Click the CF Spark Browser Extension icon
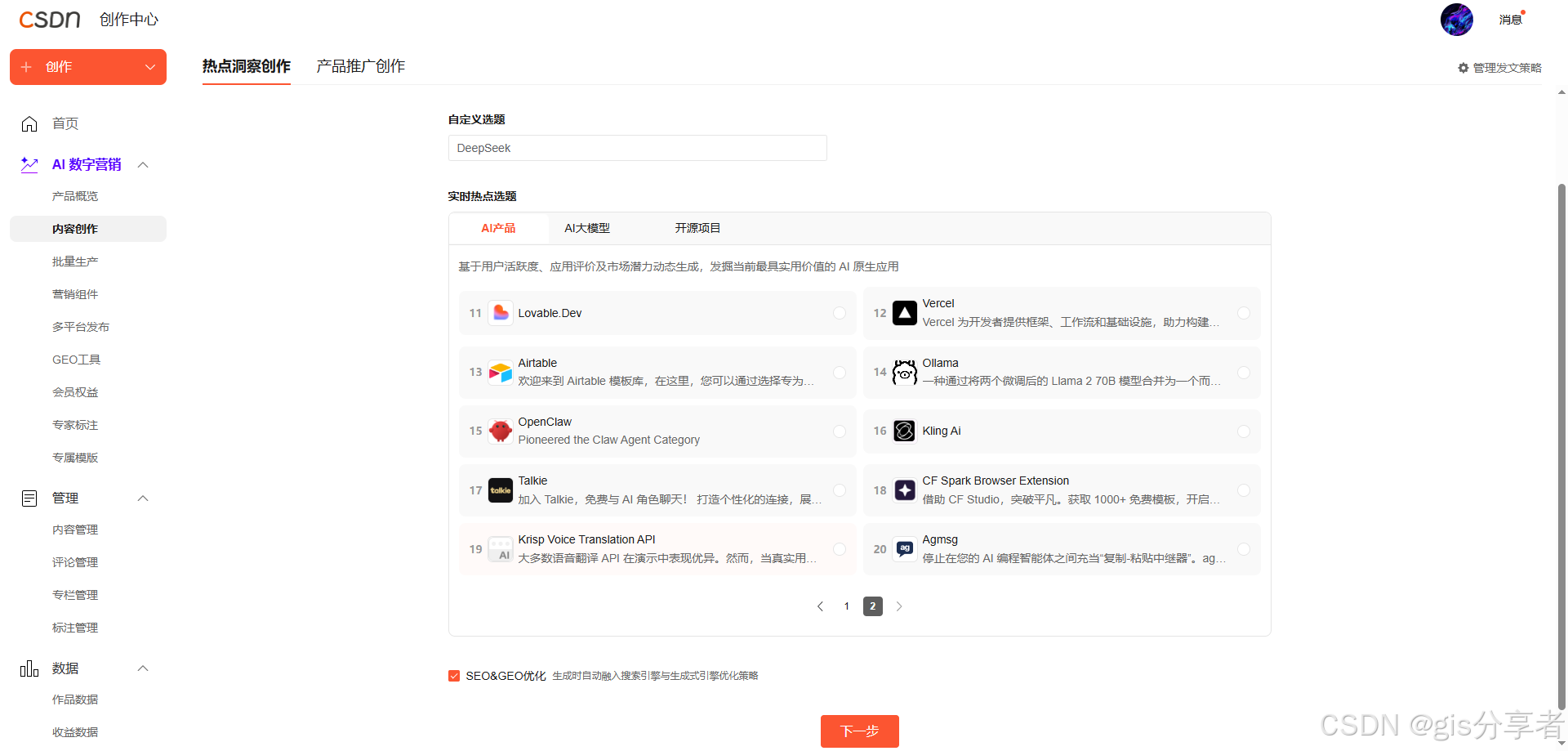 click(x=905, y=490)
